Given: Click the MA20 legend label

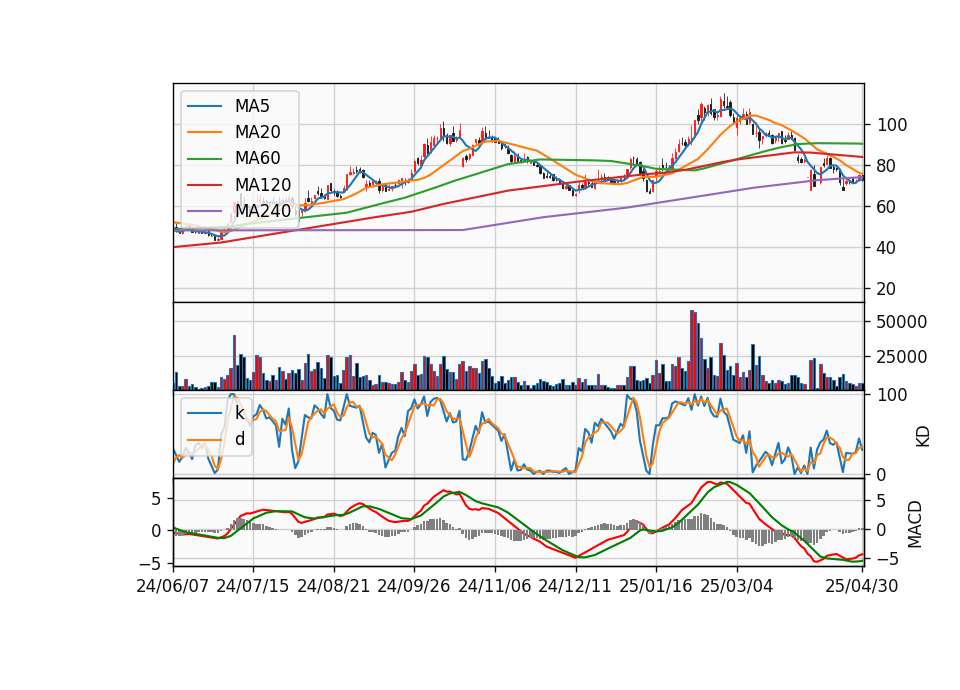Looking at the screenshot, I should pos(257,132).
